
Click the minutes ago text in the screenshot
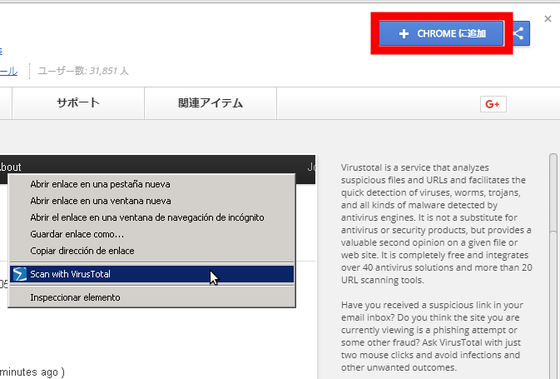(32, 372)
